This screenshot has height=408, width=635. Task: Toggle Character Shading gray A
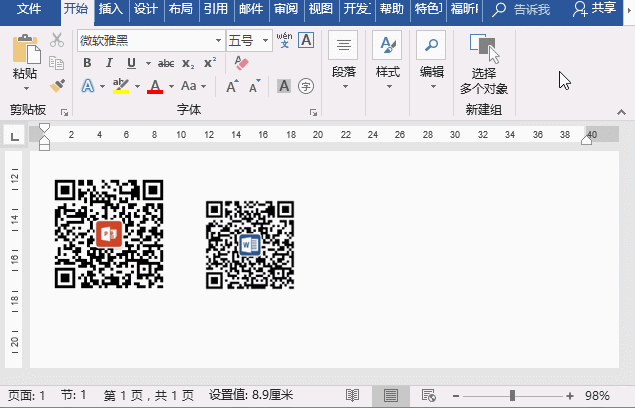(x=284, y=86)
